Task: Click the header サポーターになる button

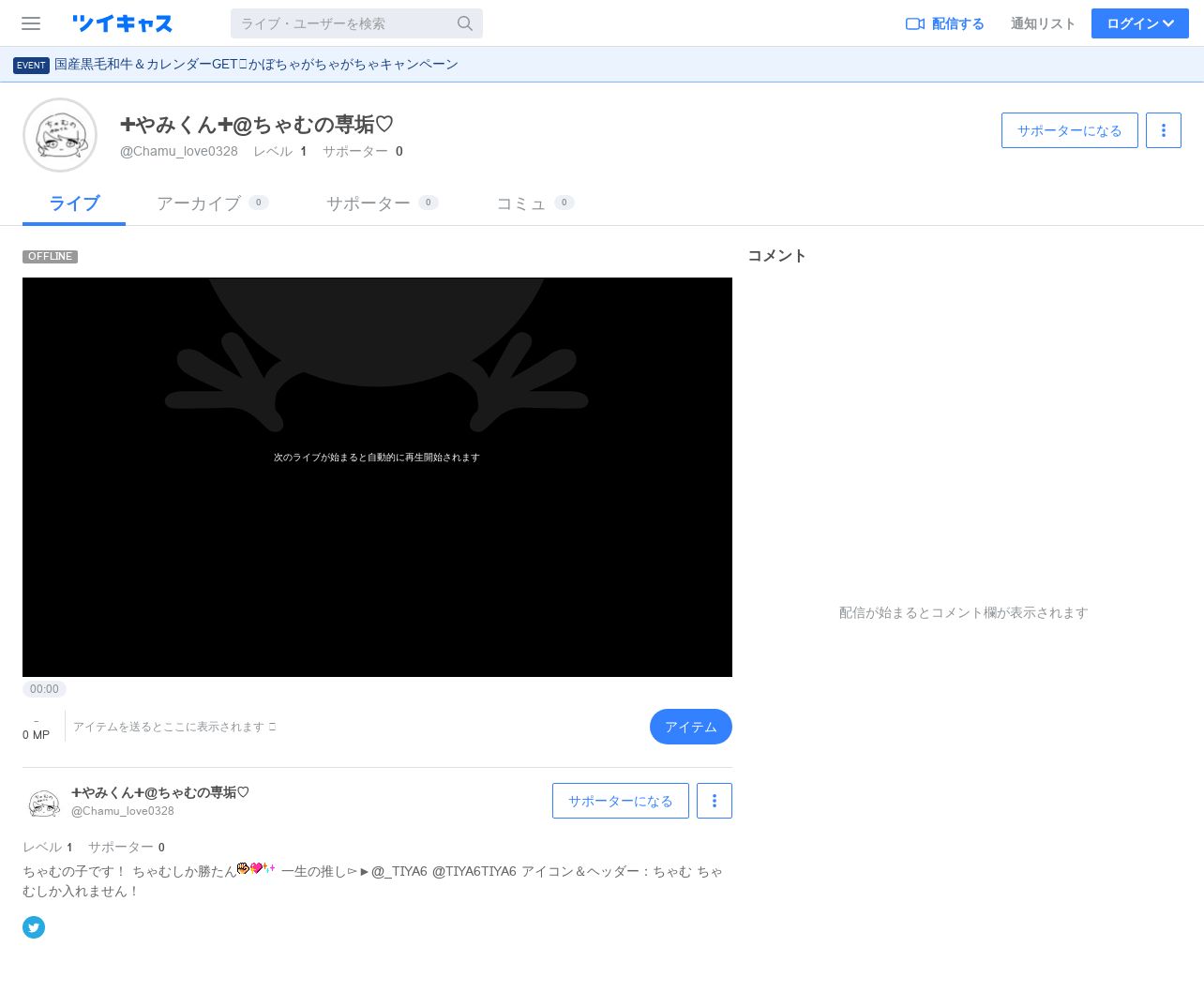Action: (x=1070, y=130)
